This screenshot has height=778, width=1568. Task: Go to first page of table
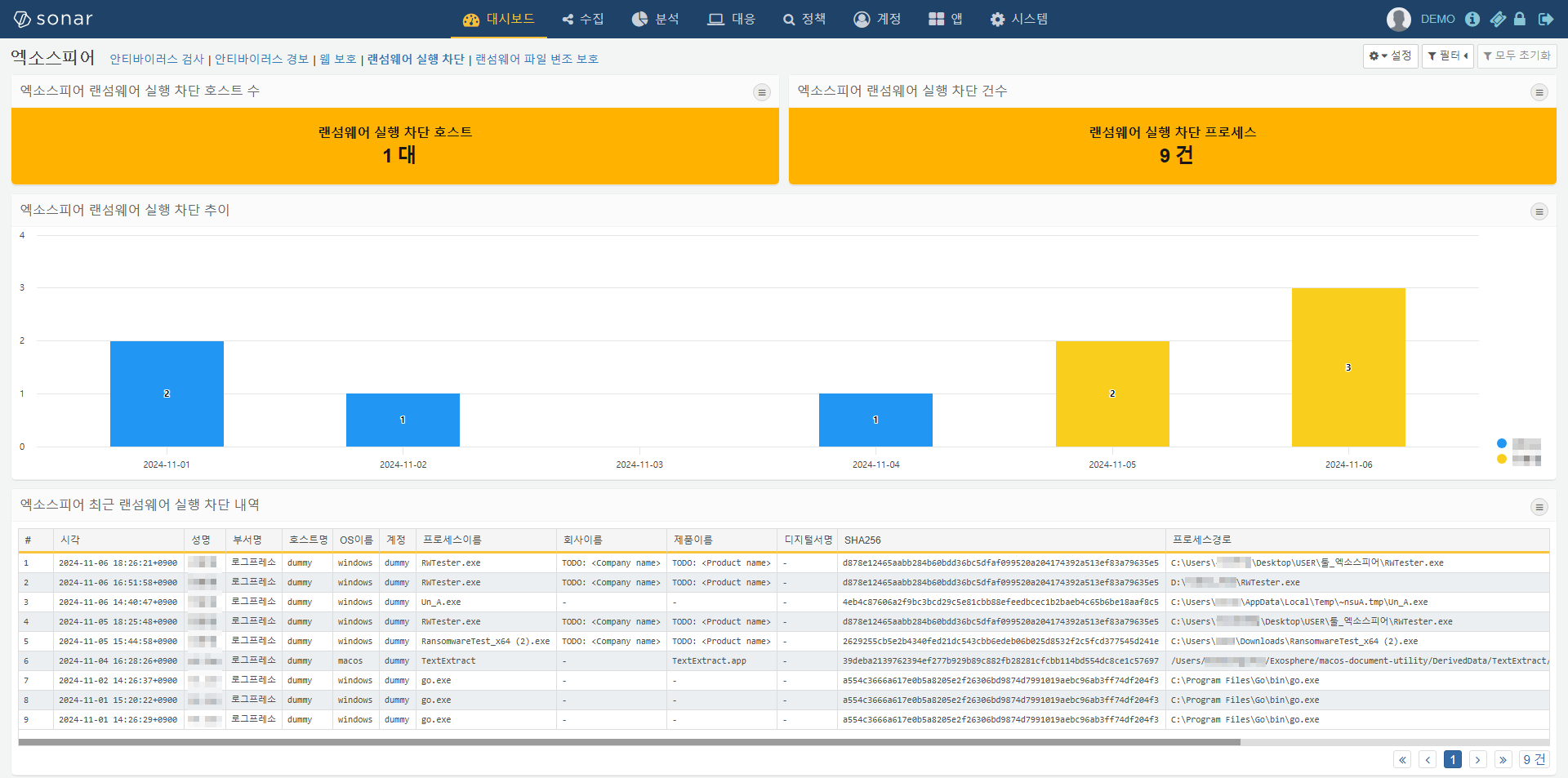pos(1402,760)
